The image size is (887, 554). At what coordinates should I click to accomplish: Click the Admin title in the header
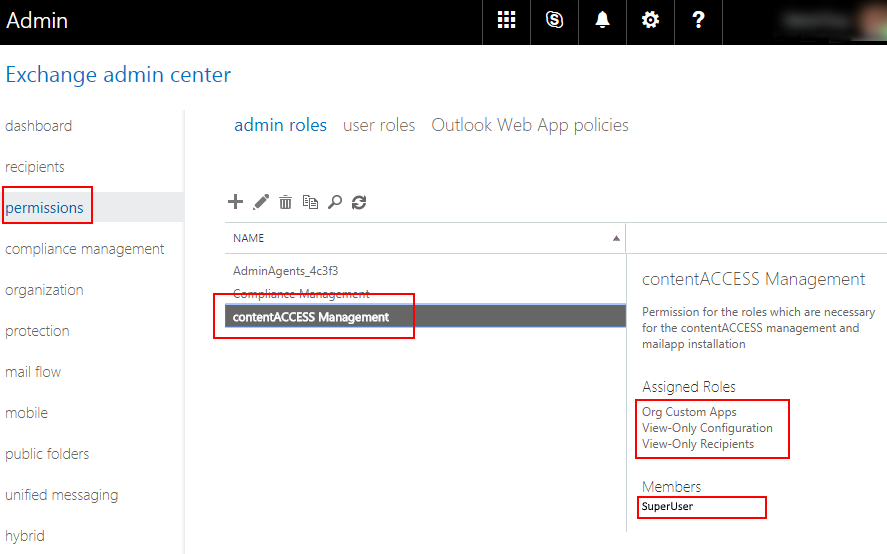click(37, 20)
